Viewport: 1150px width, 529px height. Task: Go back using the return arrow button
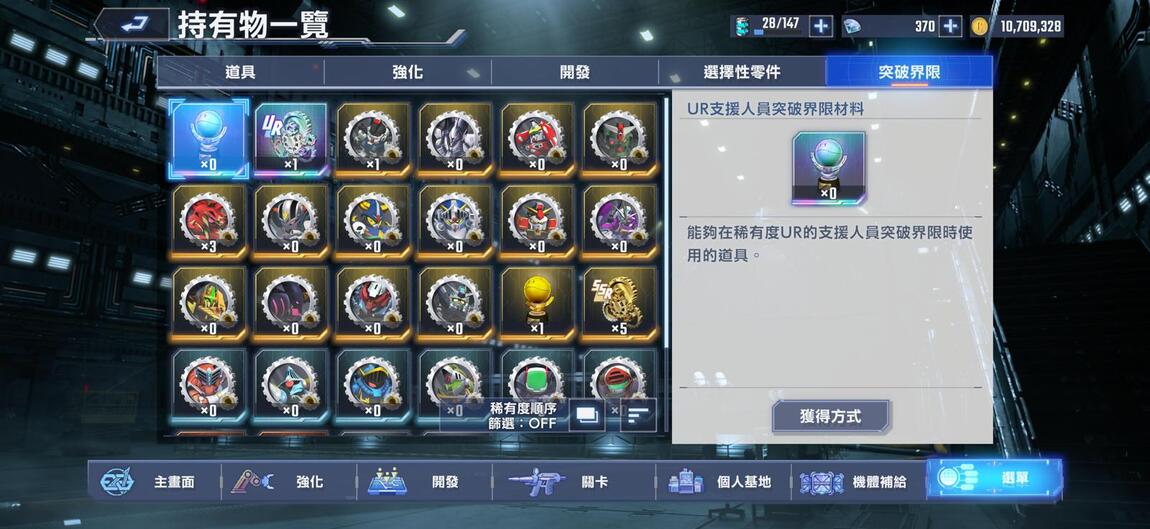click(132, 24)
